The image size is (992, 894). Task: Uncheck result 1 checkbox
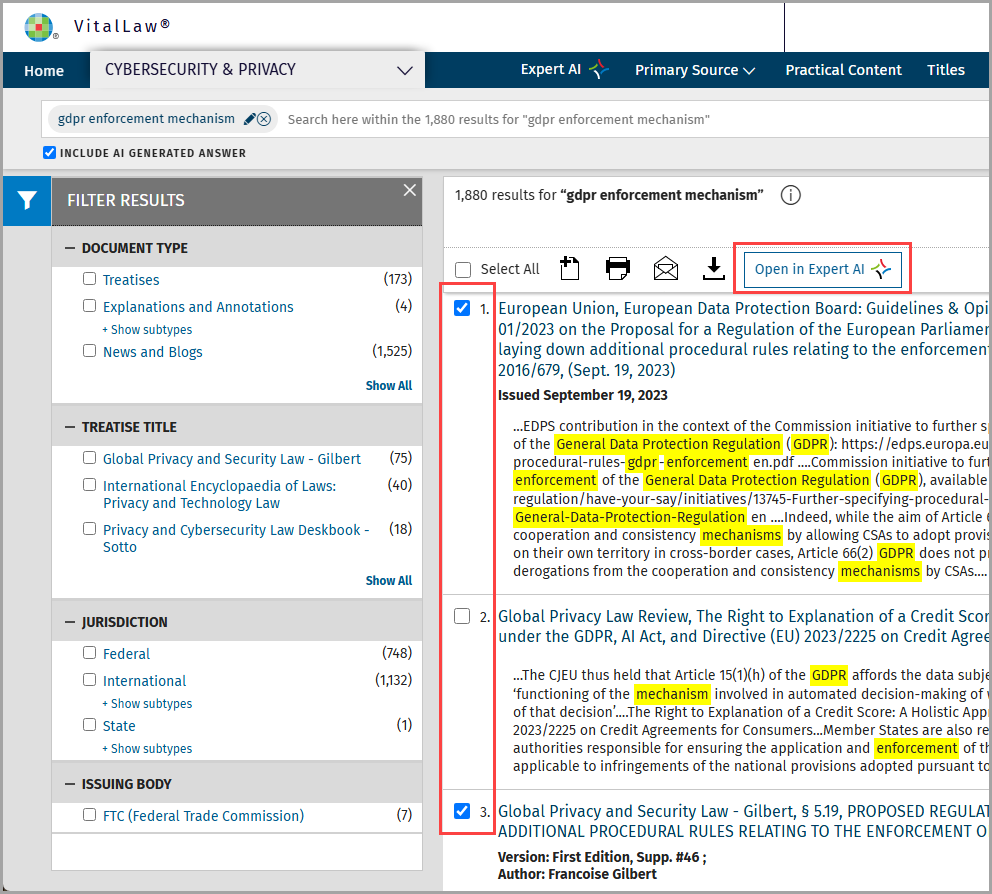[462, 308]
